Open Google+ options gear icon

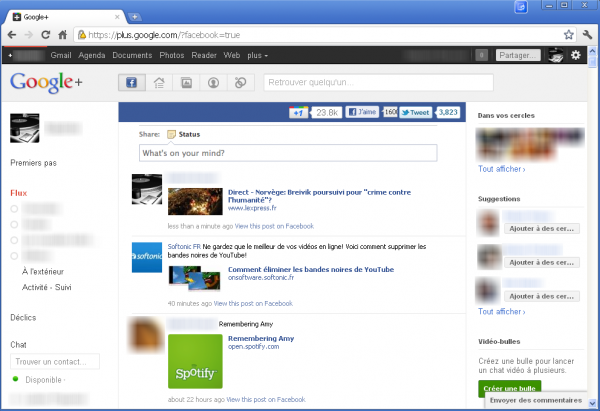[576, 55]
